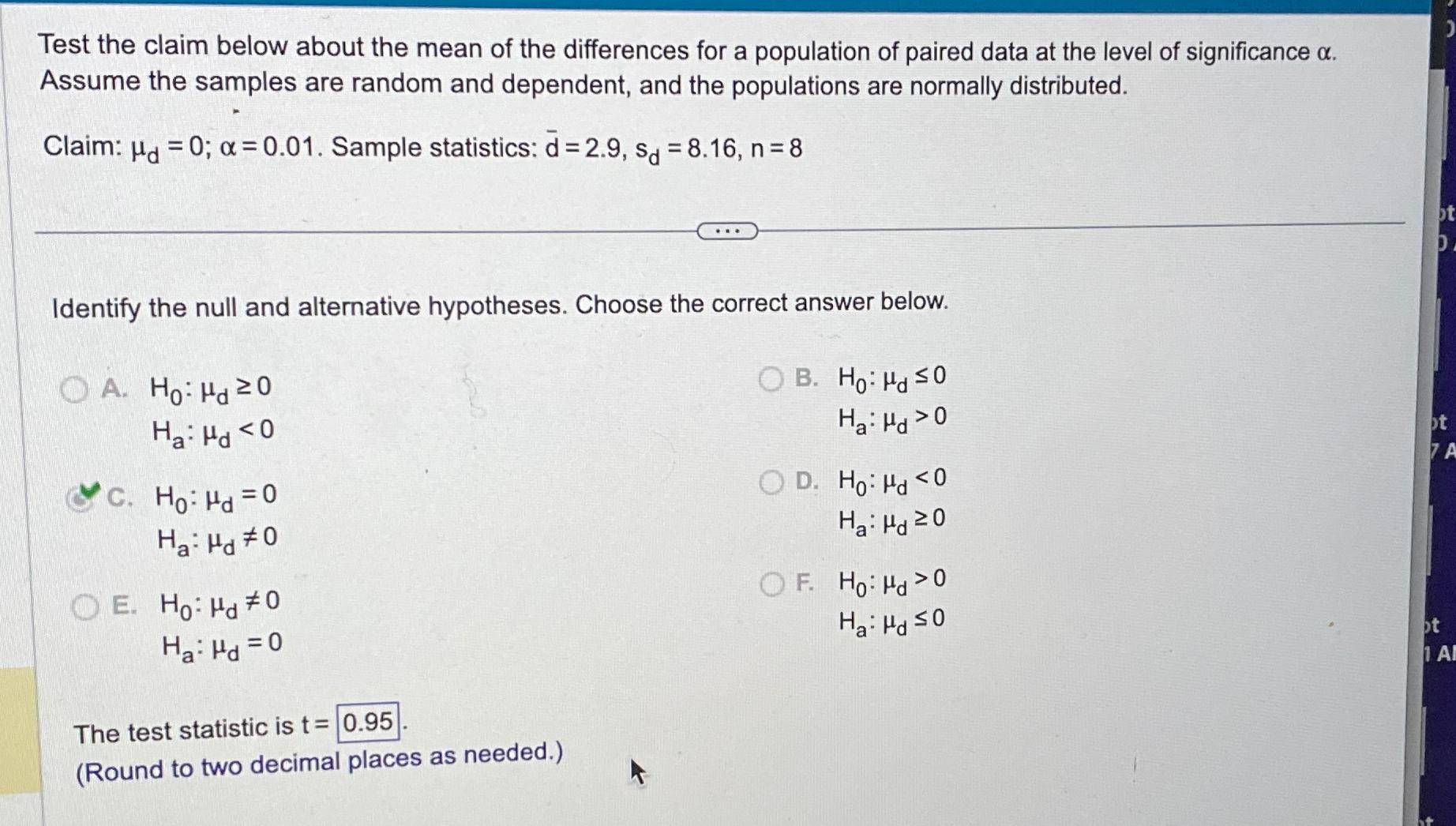Select answer choice B hypothesis option
The image size is (1456, 826).
[x=770, y=380]
